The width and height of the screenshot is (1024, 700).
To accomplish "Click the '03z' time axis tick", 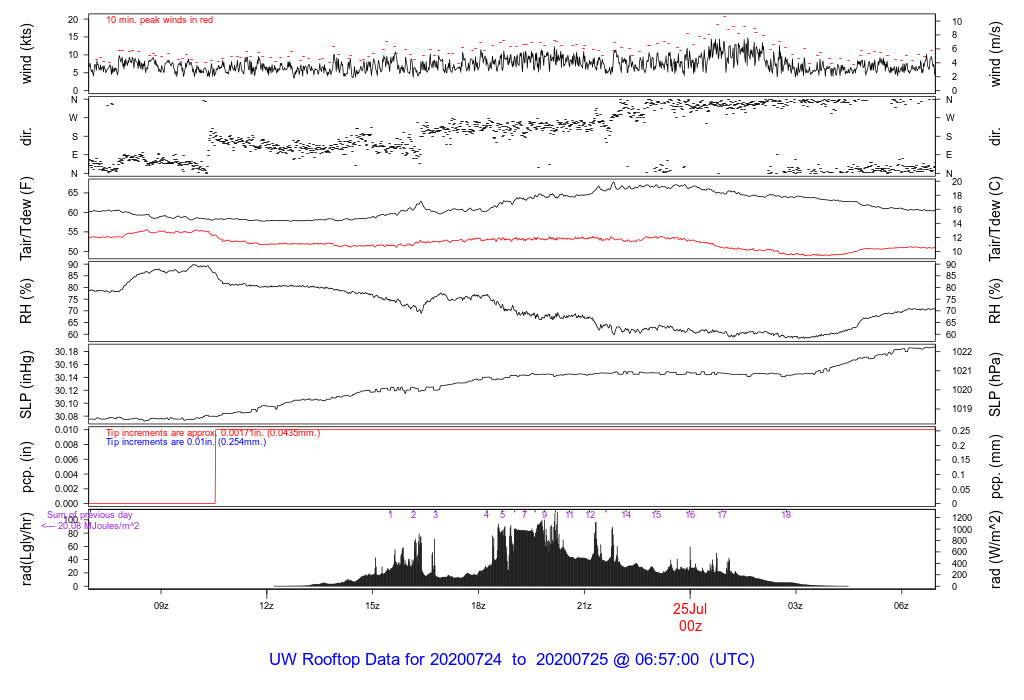I will (795, 606).
